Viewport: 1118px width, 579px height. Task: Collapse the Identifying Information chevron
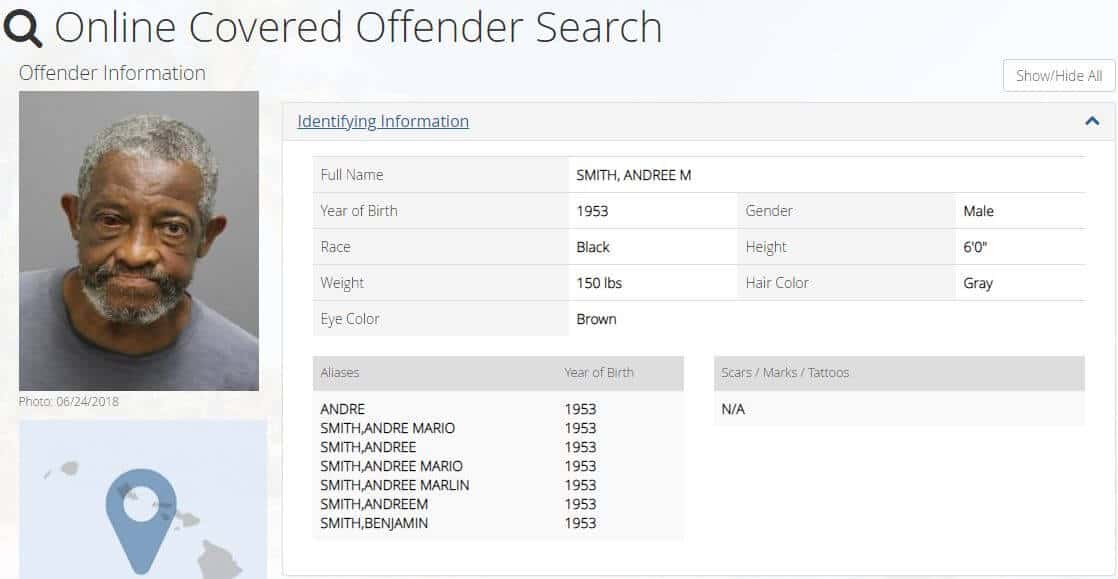1092,121
